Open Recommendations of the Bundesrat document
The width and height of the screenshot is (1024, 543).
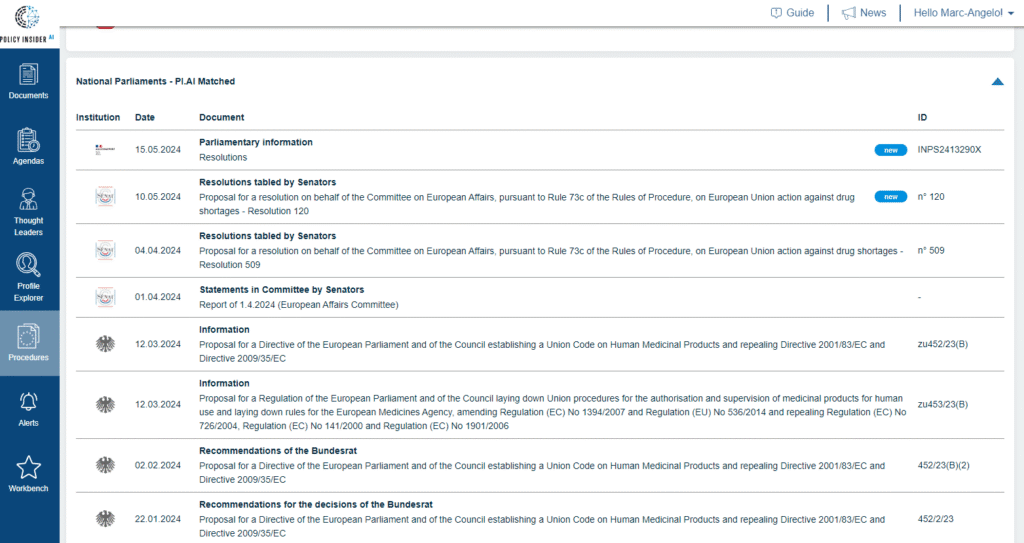(278, 451)
